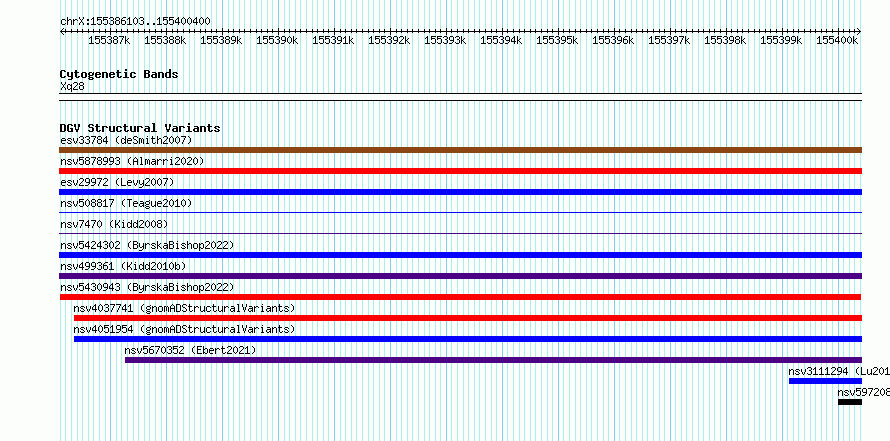Open nsv4037741 (gnomADStructuralVariants) label

(x=184, y=308)
